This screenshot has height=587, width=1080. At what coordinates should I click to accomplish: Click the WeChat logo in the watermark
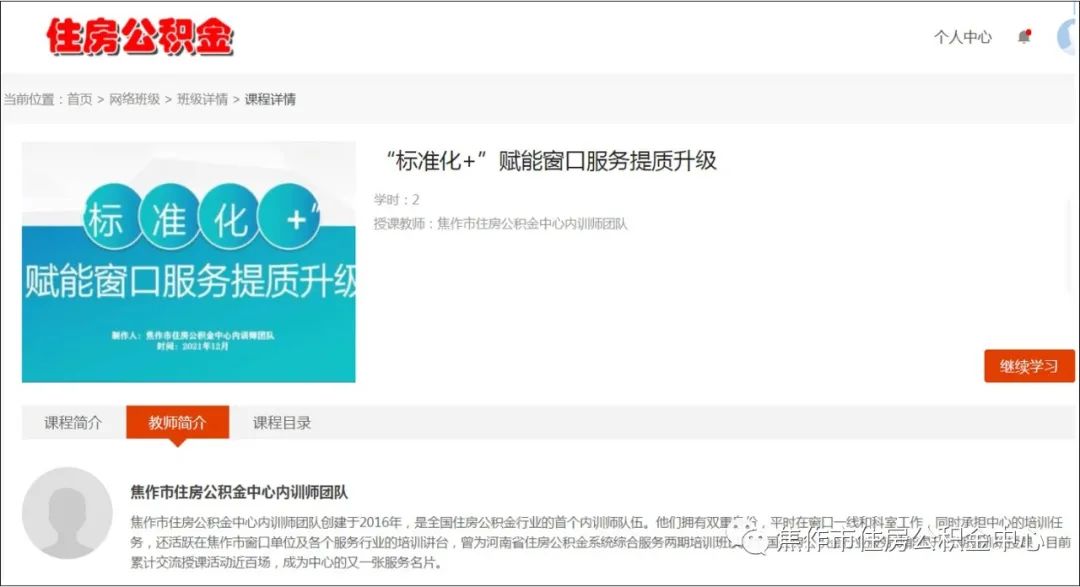[x=754, y=541]
